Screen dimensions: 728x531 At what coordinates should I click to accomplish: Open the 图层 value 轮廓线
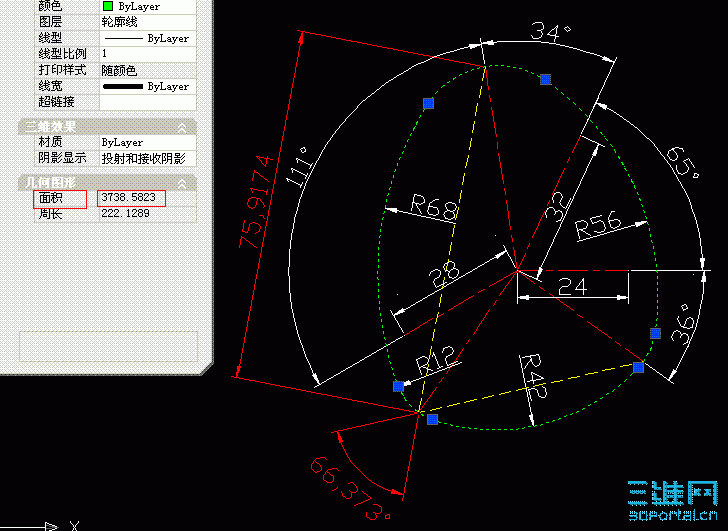click(148, 22)
